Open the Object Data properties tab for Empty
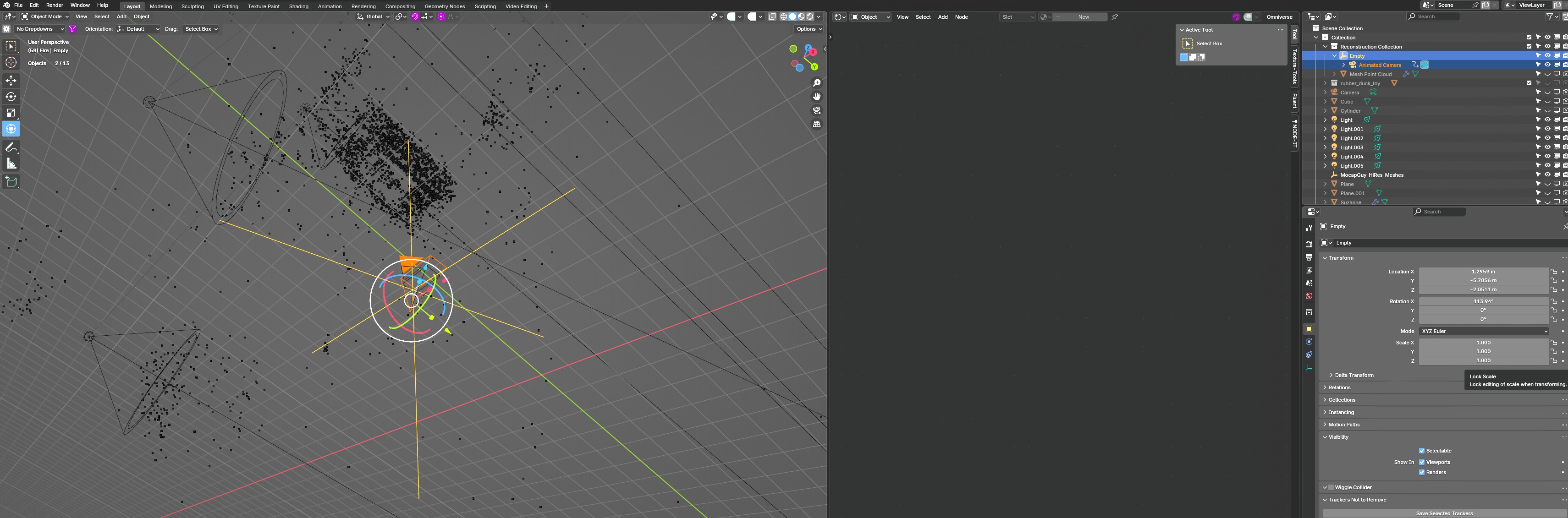The width and height of the screenshot is (1568, 518). (x=1309, y=368)
